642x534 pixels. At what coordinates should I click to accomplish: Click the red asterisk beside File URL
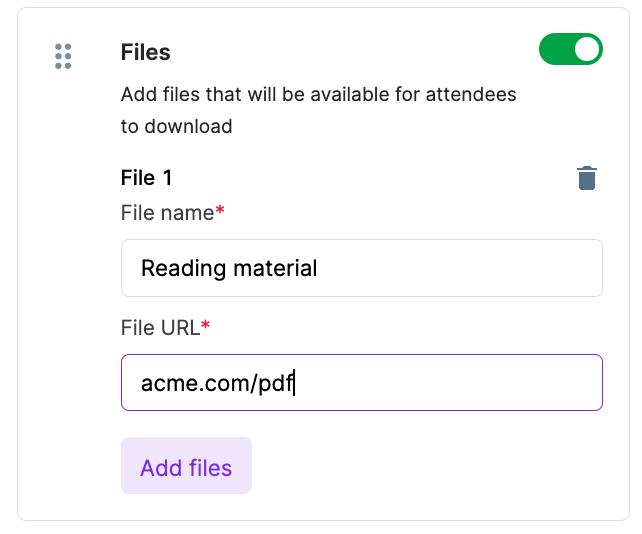206,326
